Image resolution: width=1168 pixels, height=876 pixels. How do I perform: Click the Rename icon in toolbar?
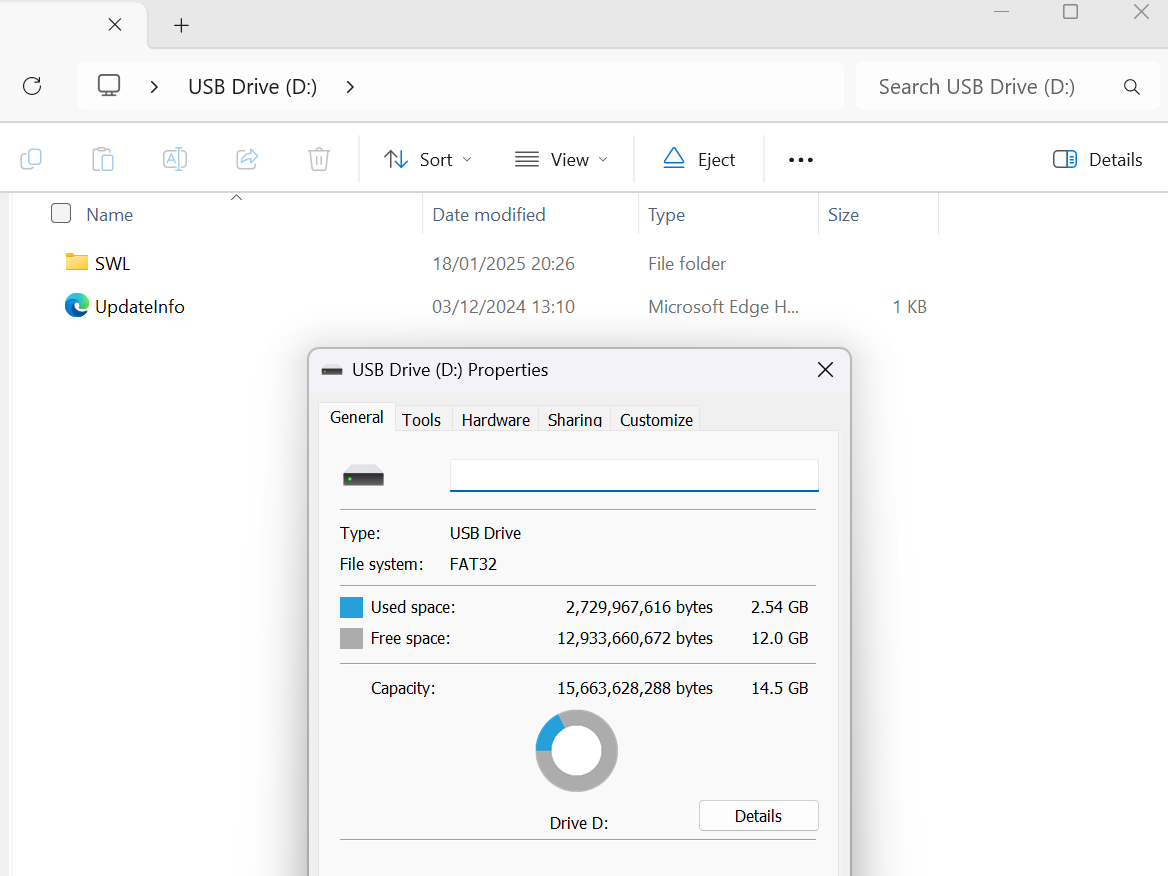(174, 159)
